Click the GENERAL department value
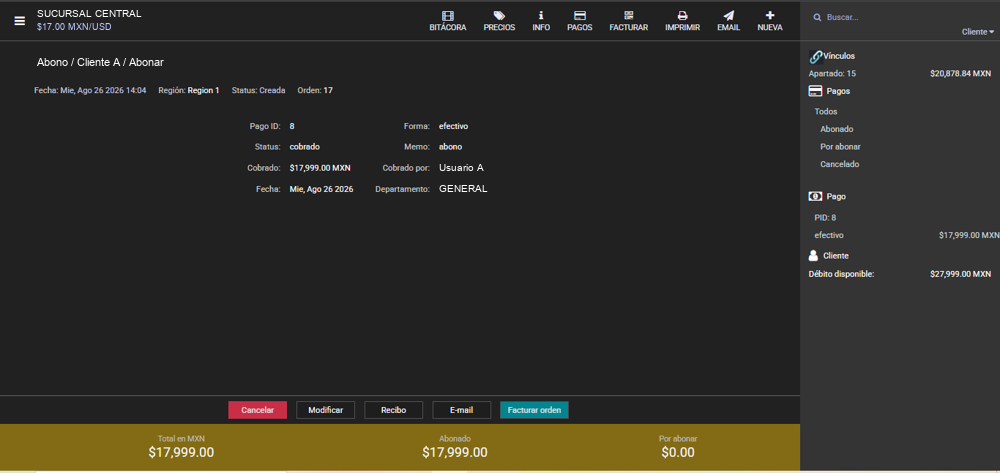 463,189
